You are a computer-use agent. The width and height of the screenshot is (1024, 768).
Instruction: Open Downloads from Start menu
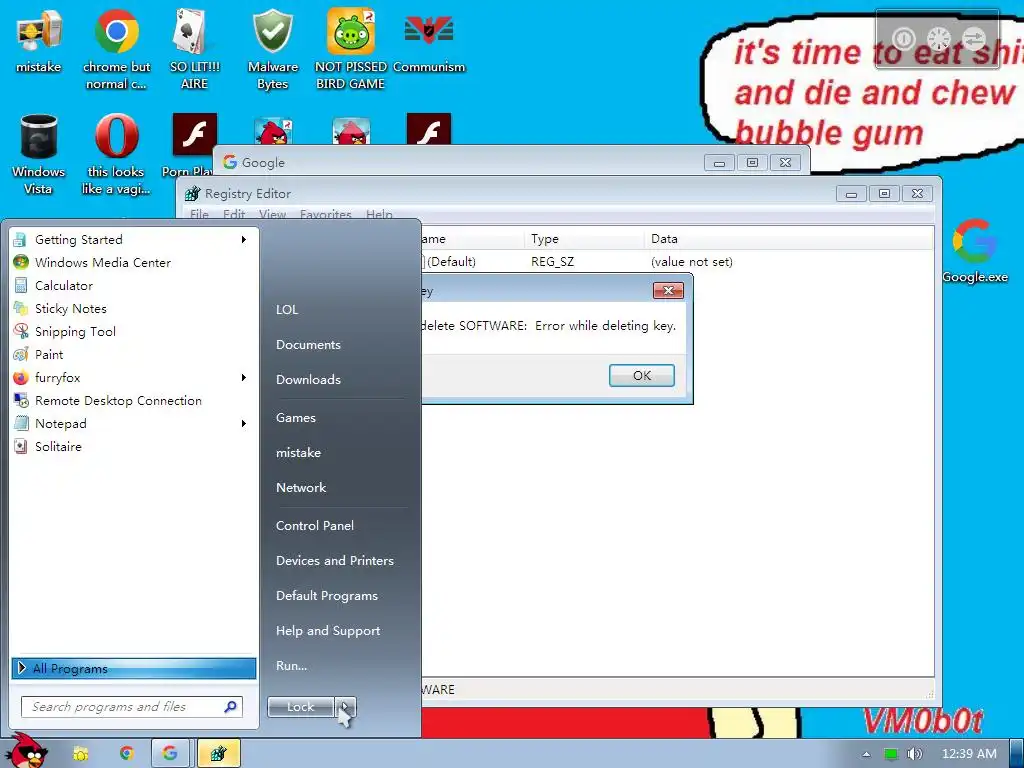308,379
